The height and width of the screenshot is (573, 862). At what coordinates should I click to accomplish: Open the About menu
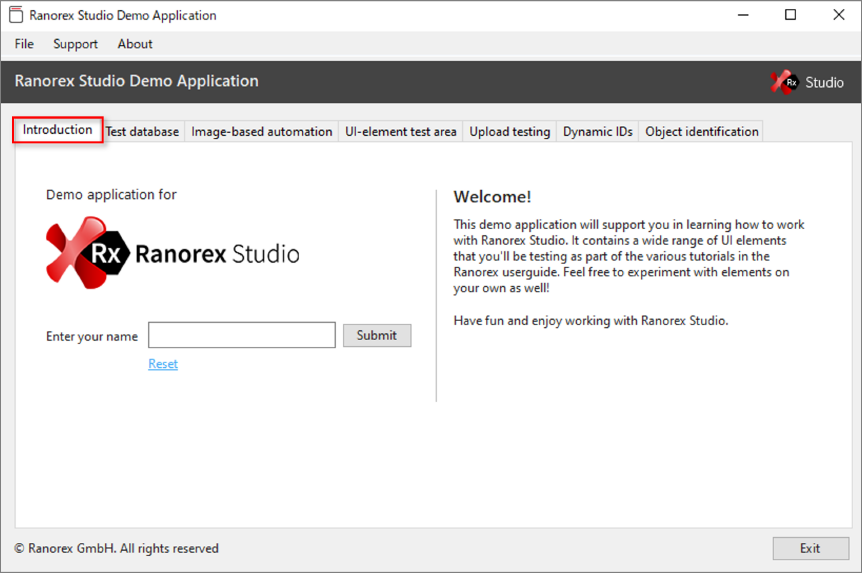point(135,44)
